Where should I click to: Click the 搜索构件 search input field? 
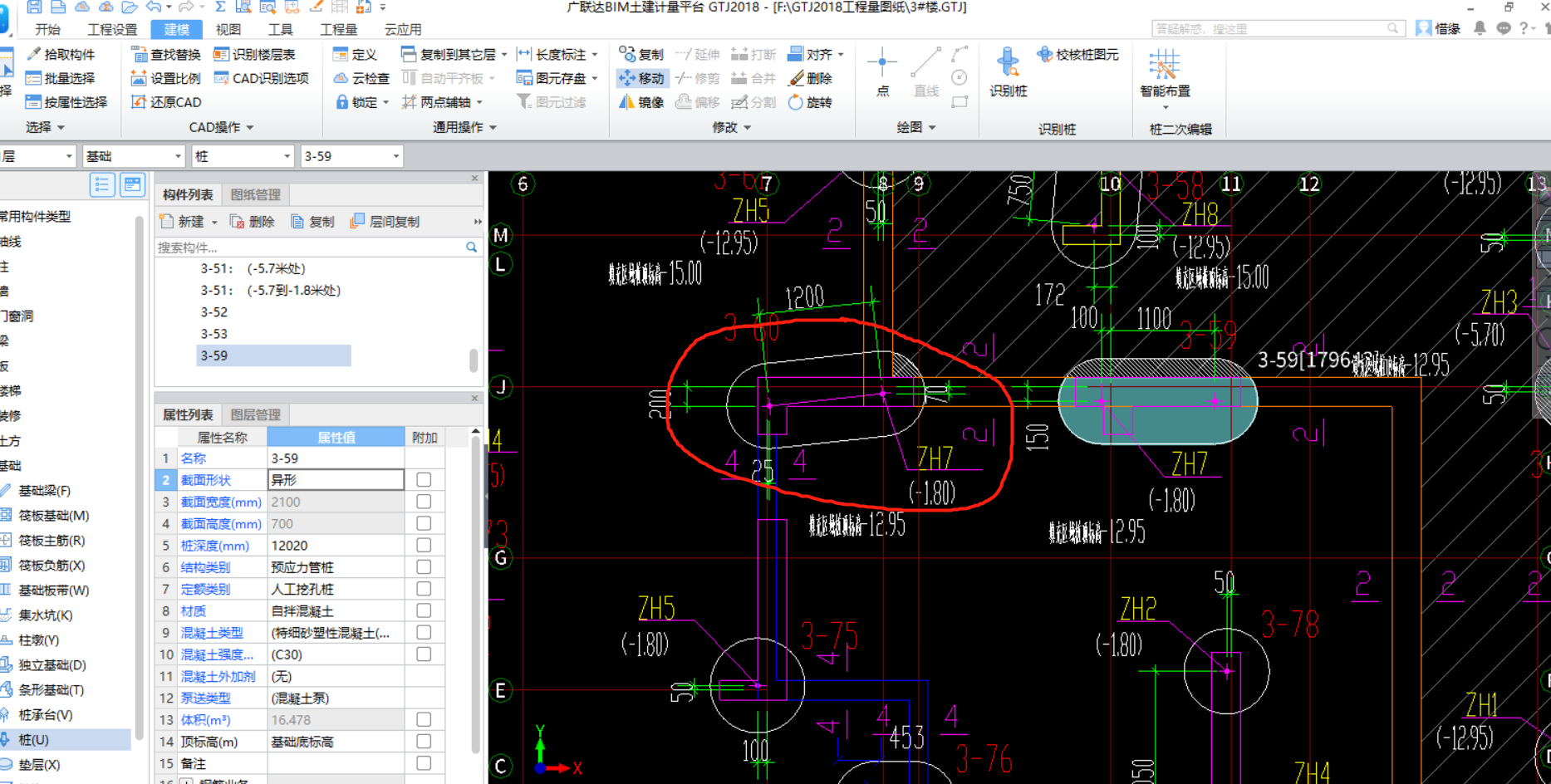tap(309, 247)
